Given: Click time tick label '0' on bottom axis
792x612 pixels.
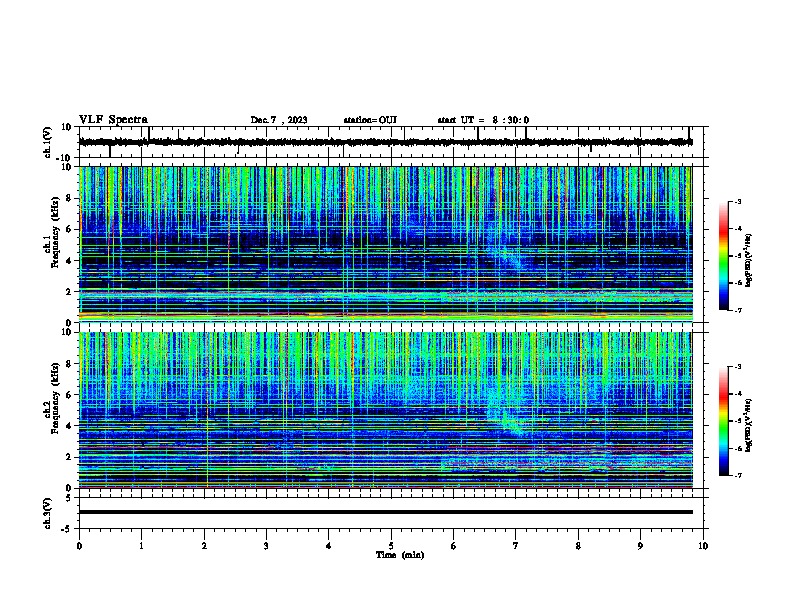Looking at the screenshot, I should pyautogui.click(x=79, y=546).
